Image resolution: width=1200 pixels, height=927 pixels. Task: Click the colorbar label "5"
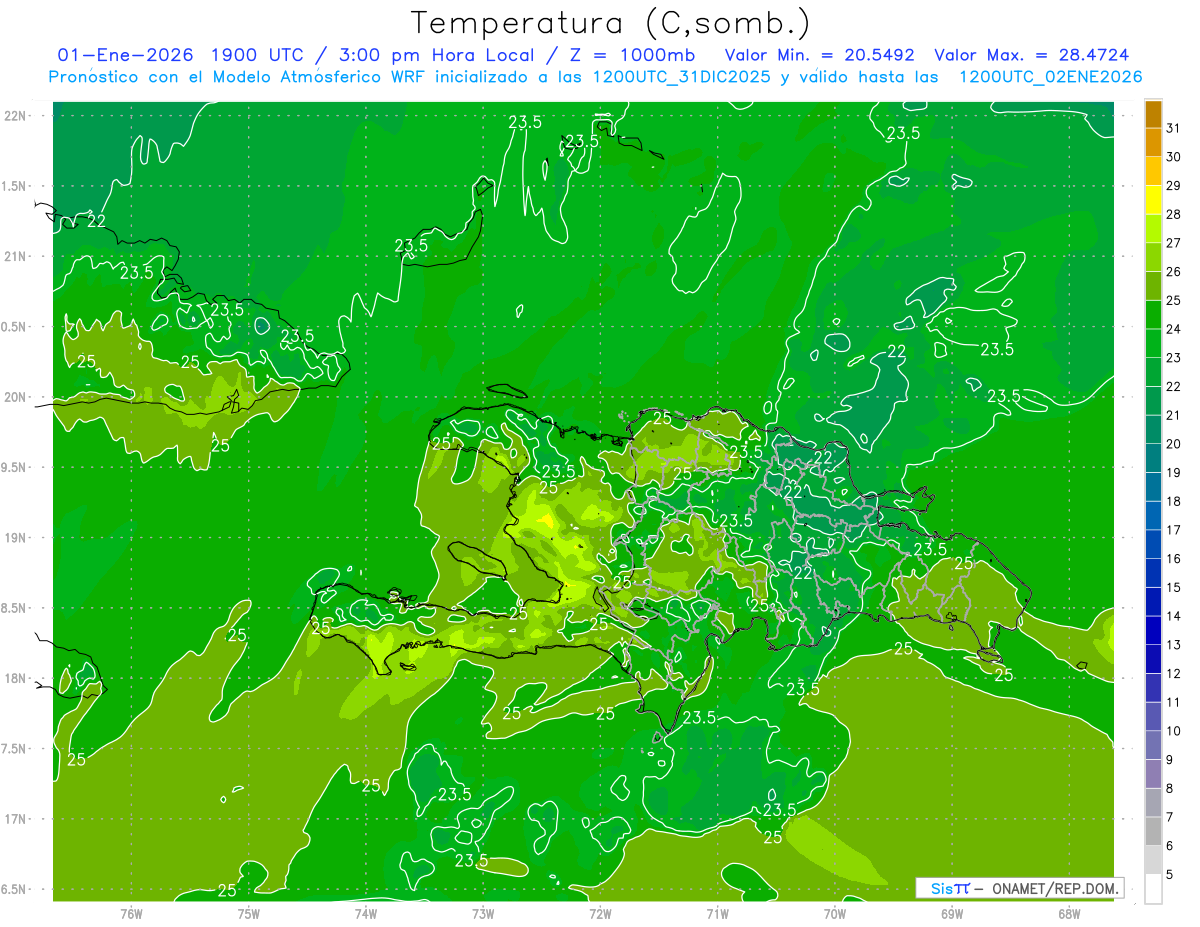(x=1170, y=875)
